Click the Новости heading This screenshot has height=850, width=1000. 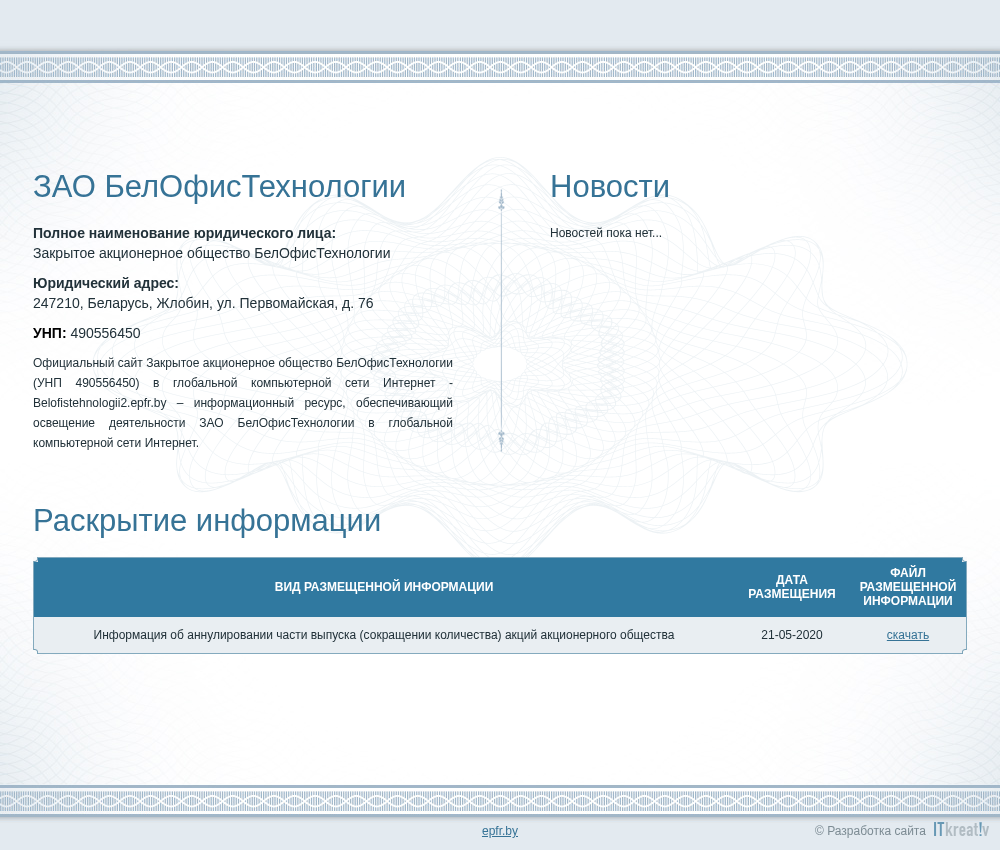pyautogui.click(x=610, y=186)
